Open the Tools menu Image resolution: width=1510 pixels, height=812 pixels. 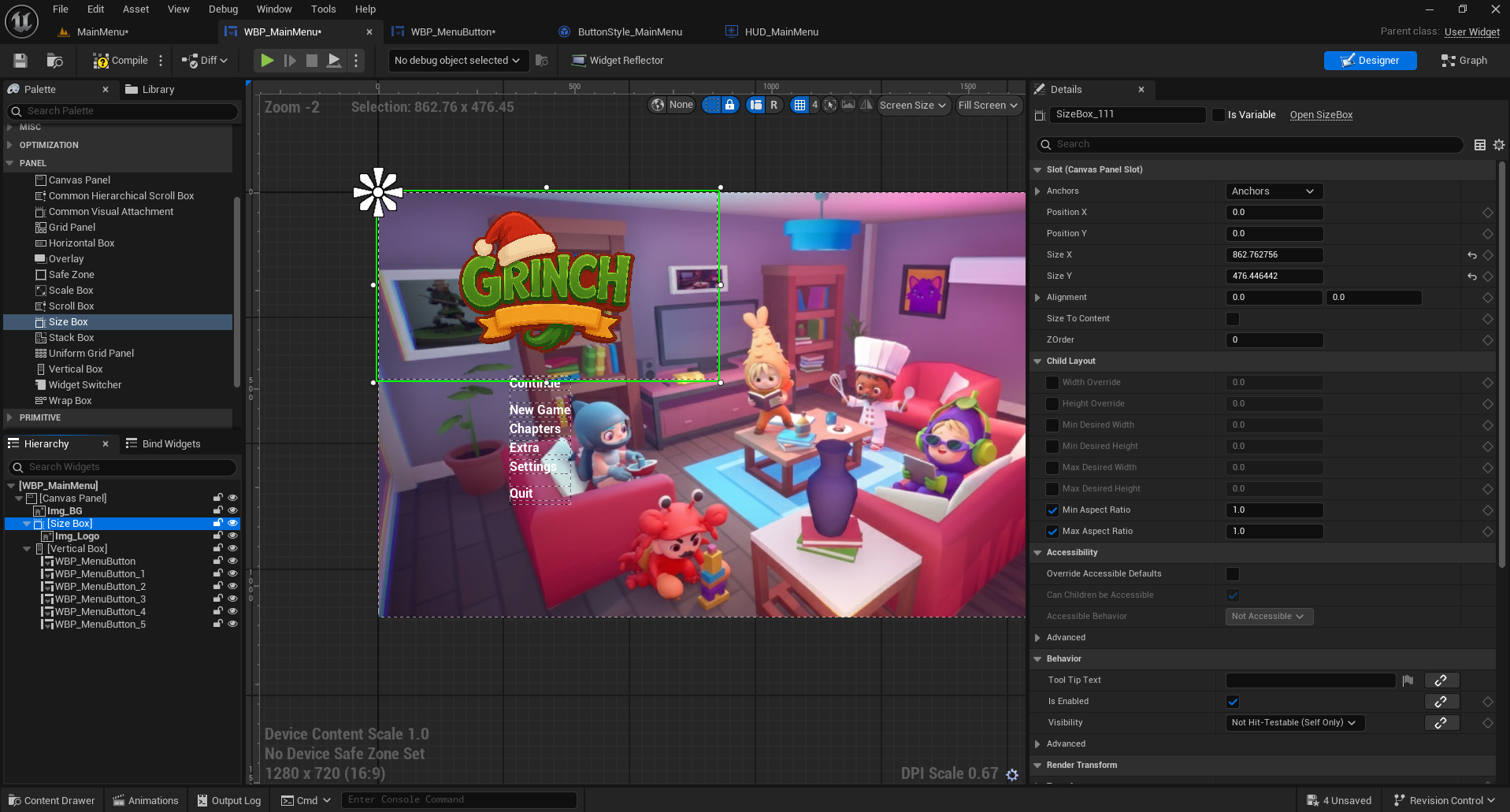point(323,9)
